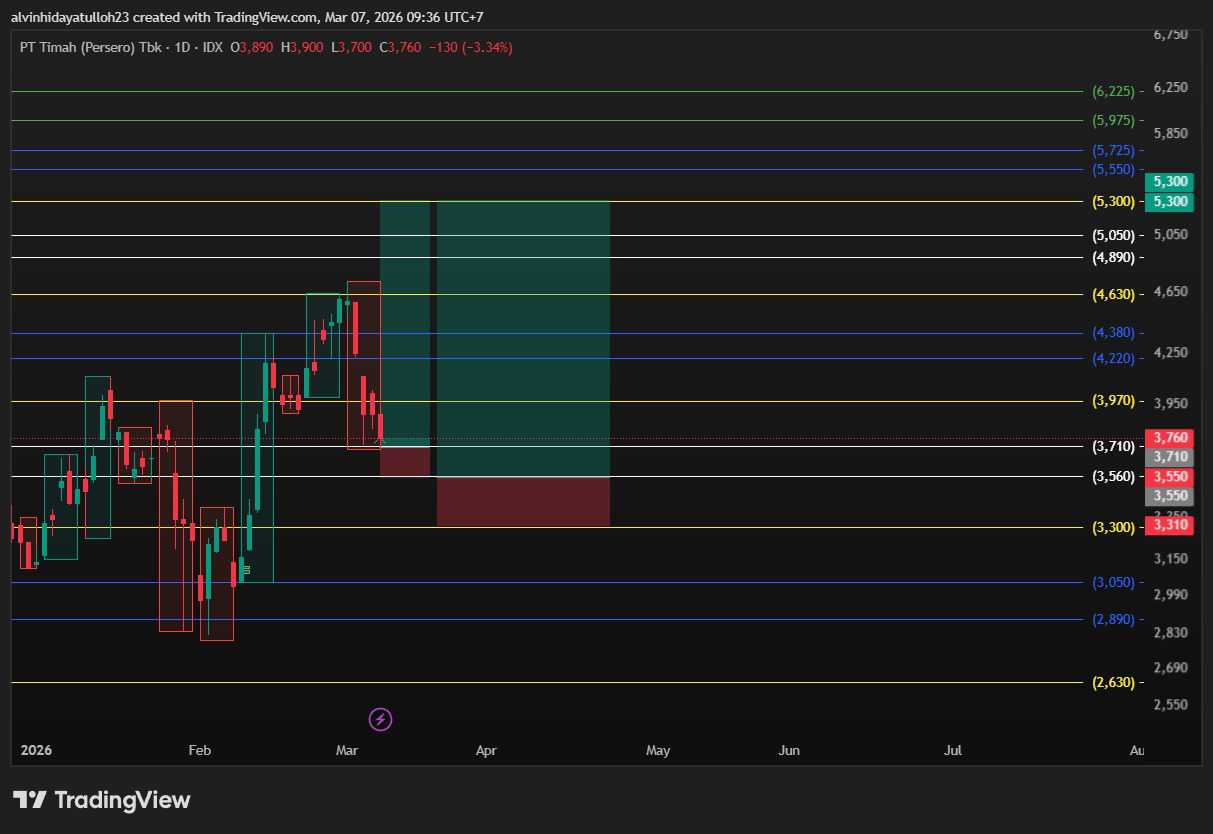Click the May label on the time axis
The image size is (1213, 834).
(x=658, y=750)
